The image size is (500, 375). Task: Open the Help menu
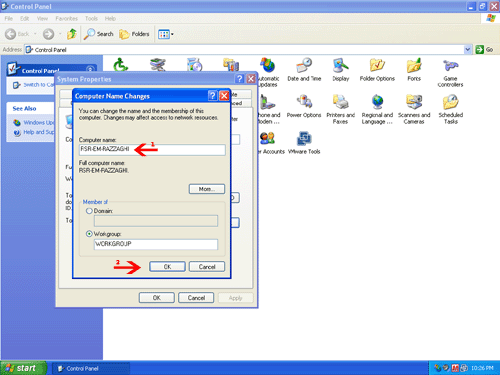(x=110, y=18)
